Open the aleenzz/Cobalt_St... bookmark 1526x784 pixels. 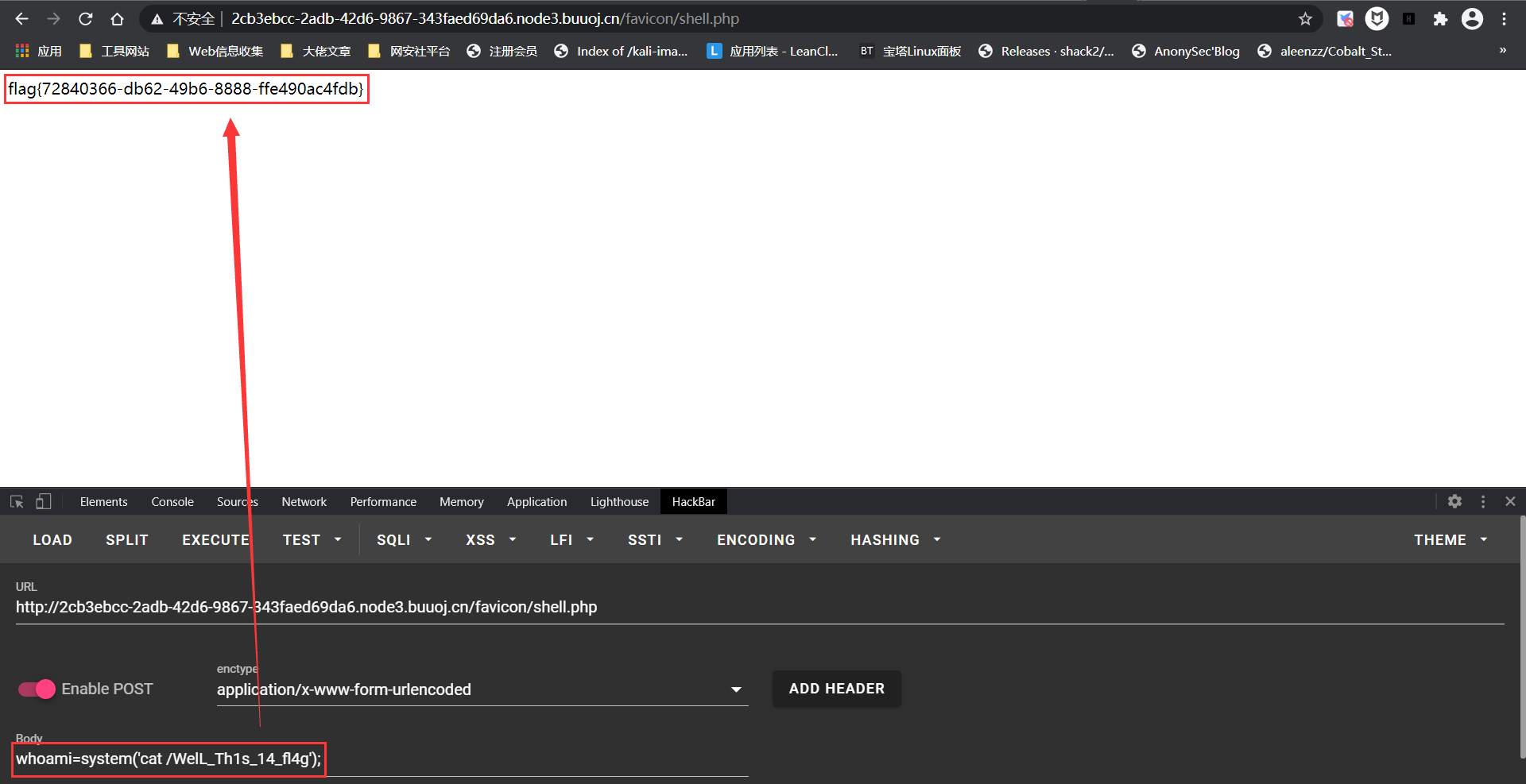tap(1324, 51)
